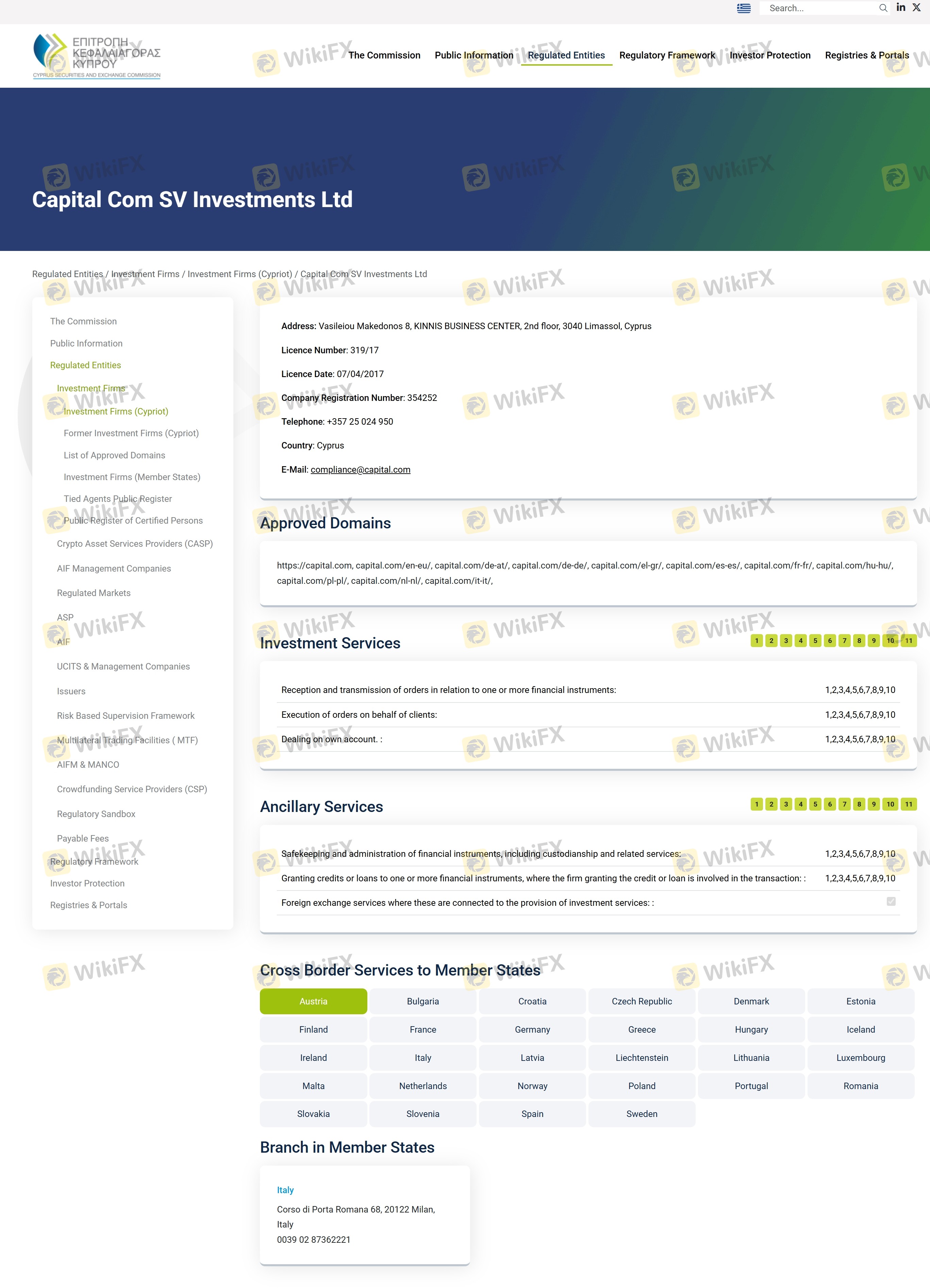Select the Germany member state tab
930x1288 pixels.
(532, 1030)
